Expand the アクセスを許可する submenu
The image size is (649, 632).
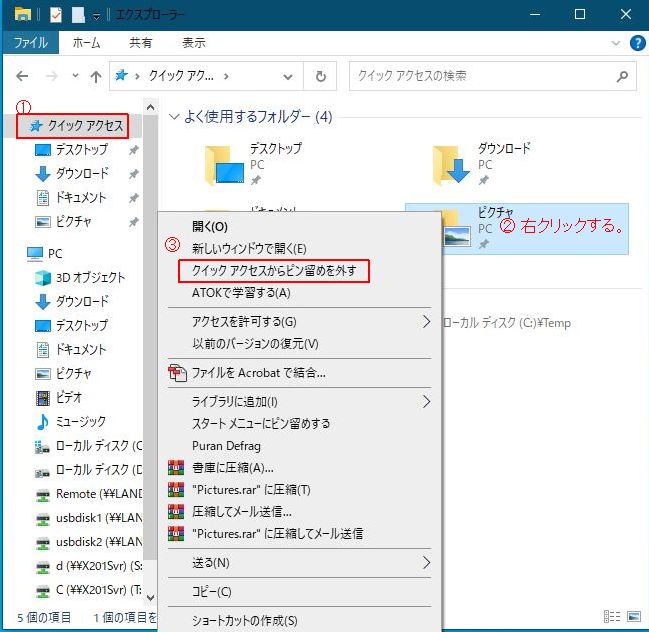[x=426, y=321]
